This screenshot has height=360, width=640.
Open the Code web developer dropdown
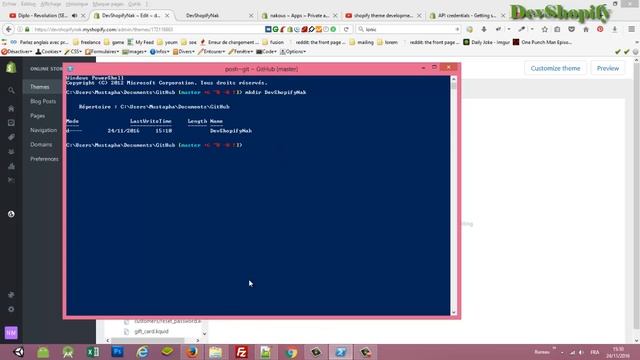pyautogui.click(x=267, y=52)
